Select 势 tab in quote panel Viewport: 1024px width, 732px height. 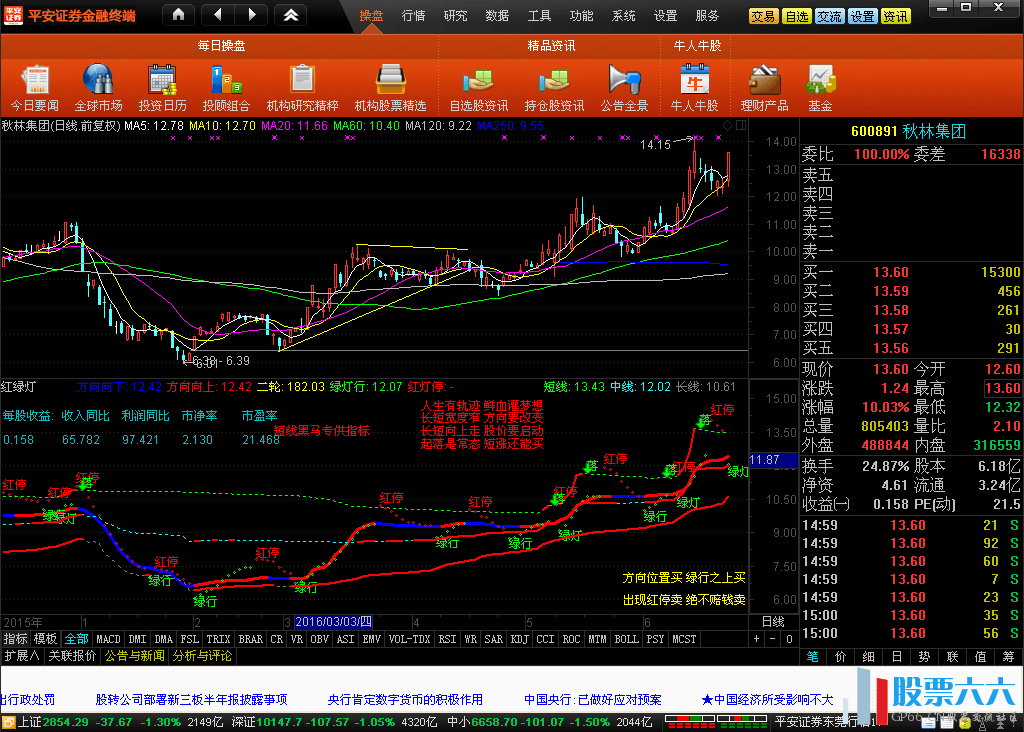coord(924,657)
